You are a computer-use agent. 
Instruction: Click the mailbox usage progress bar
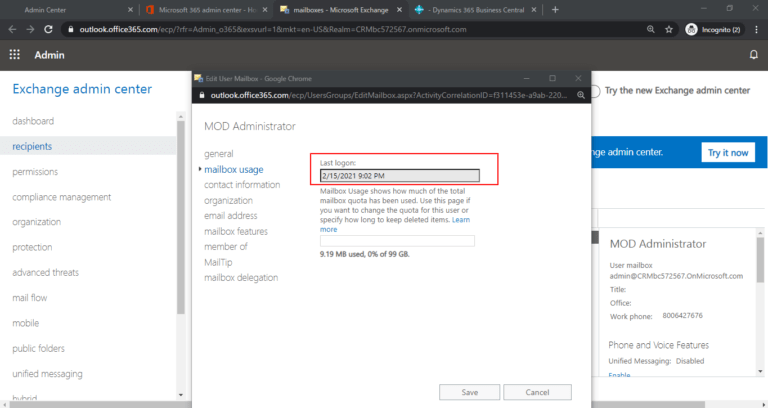(x=397, y=241)
